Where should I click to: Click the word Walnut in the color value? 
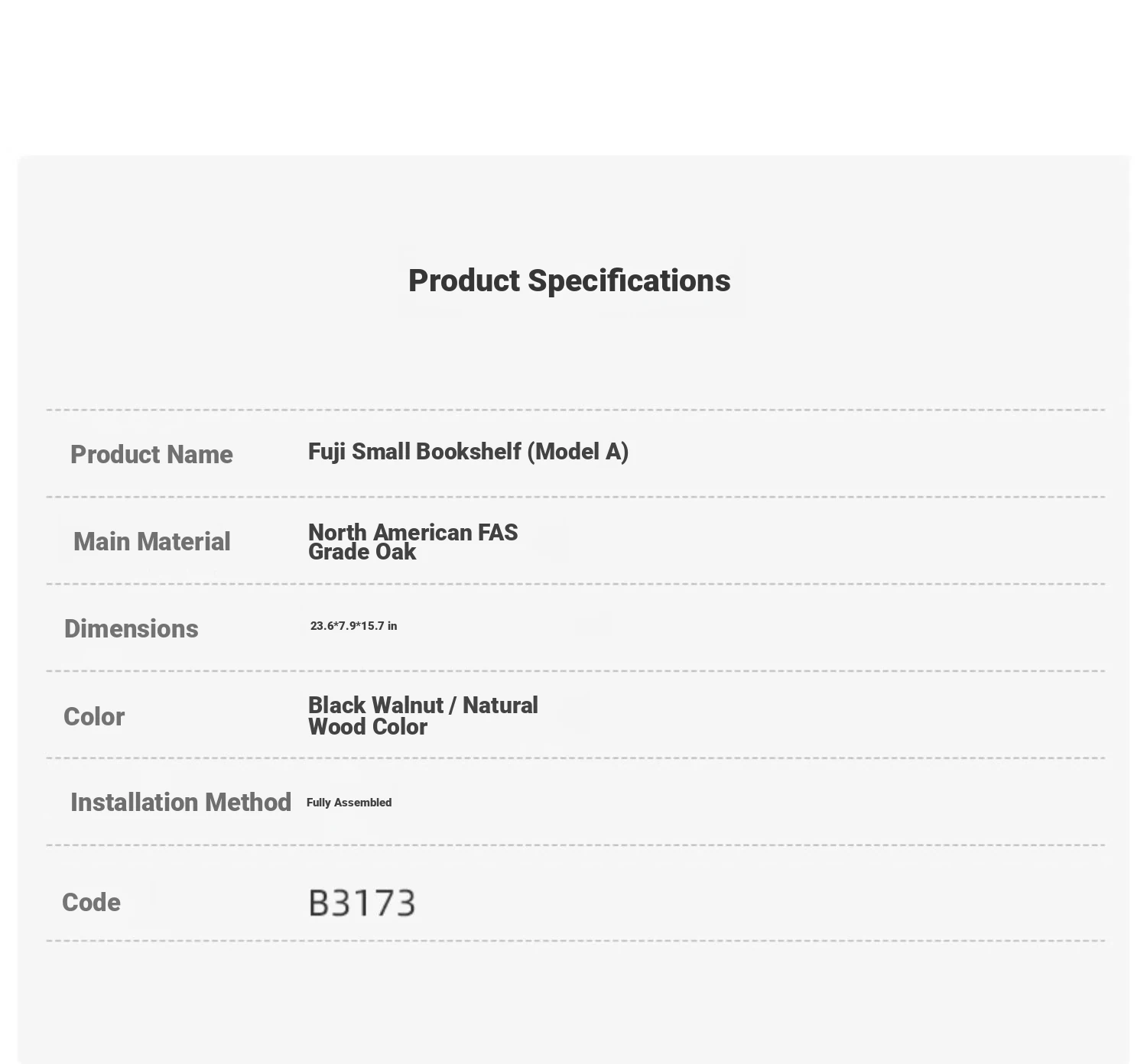click(x=409, y=705)
